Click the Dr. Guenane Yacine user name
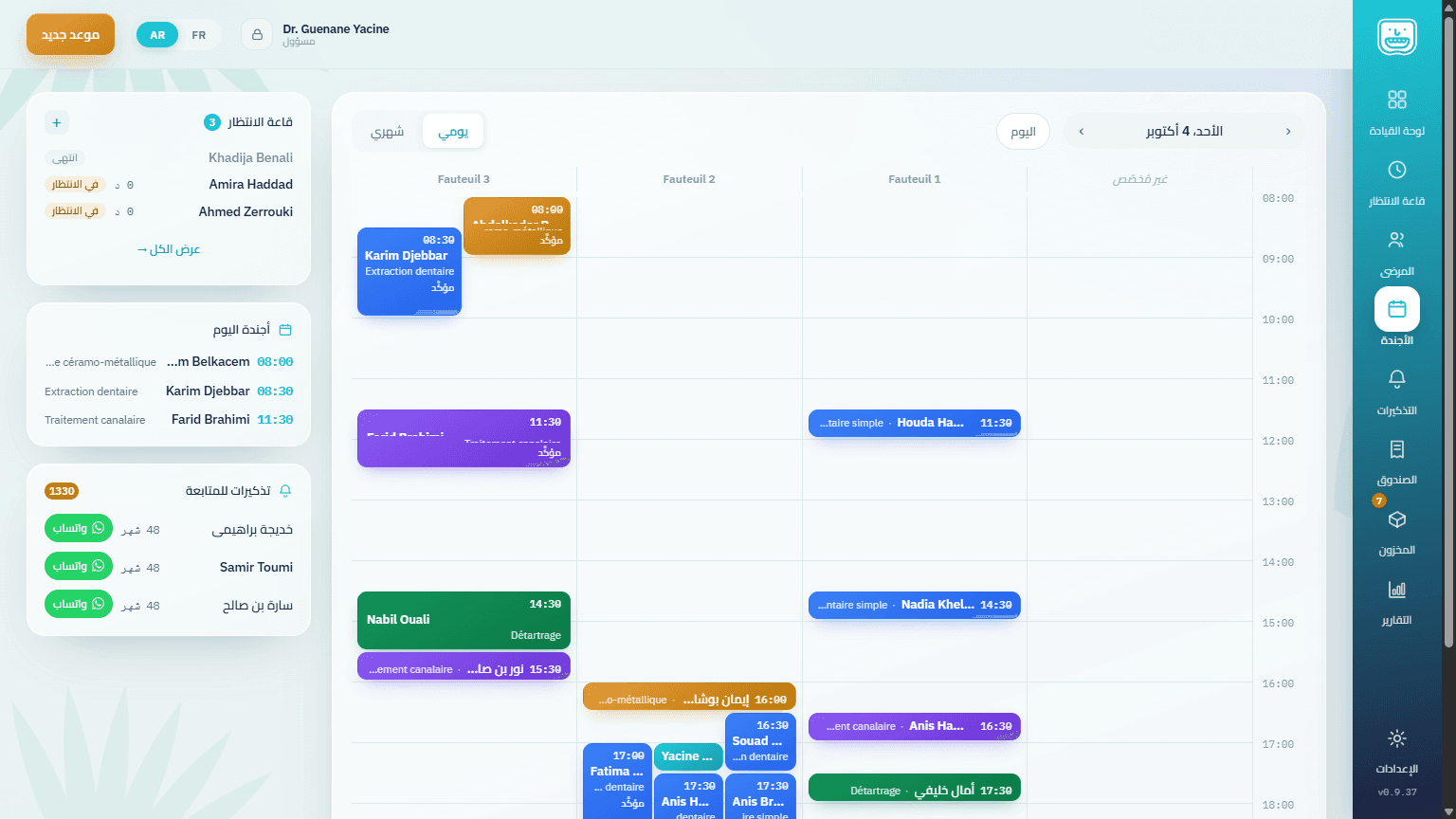The image size is (1456, 819). point(336,29)
